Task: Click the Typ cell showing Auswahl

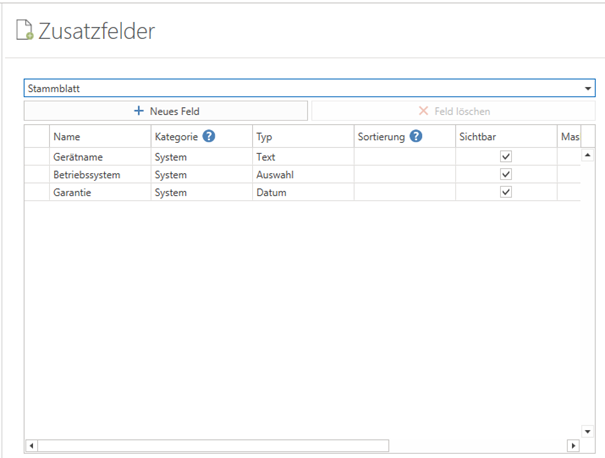Action: click(300, 175)
